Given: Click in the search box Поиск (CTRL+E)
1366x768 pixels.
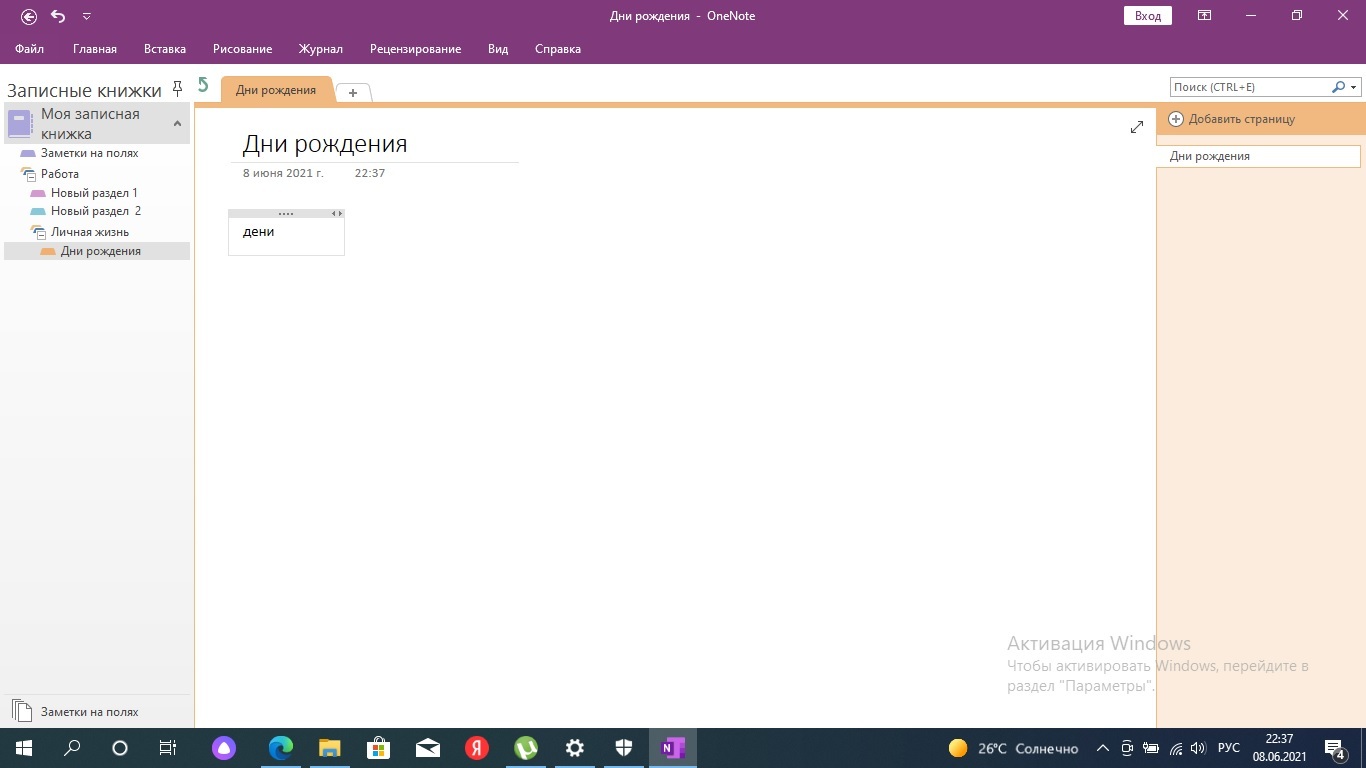Looking at the screenshot, I should 1250,87.
